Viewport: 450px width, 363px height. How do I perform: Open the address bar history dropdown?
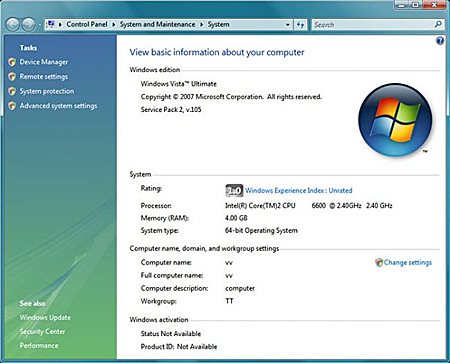[x=287, y=25]
